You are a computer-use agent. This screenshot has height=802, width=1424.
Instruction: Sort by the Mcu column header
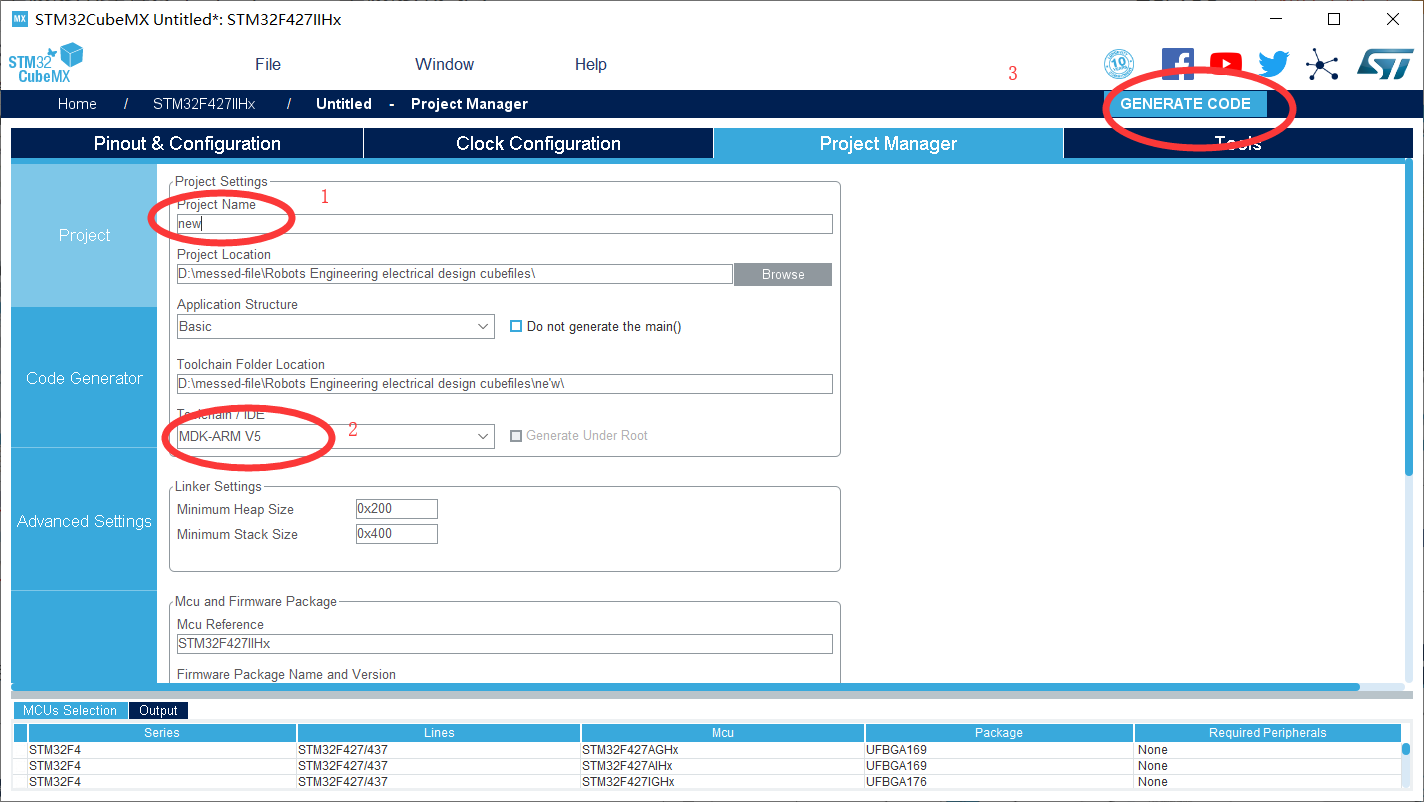723,733
